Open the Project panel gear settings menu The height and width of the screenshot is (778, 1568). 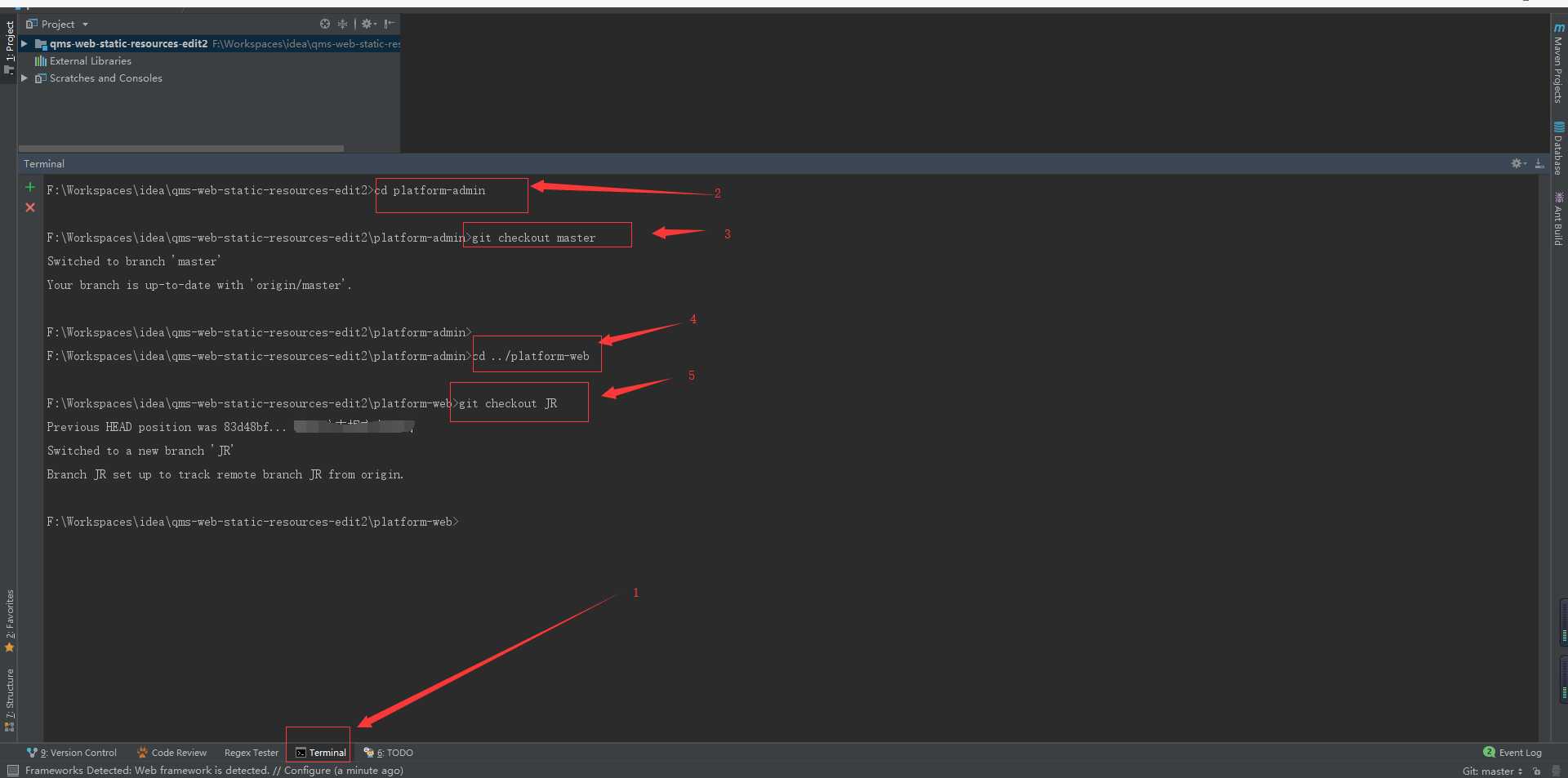368,24
